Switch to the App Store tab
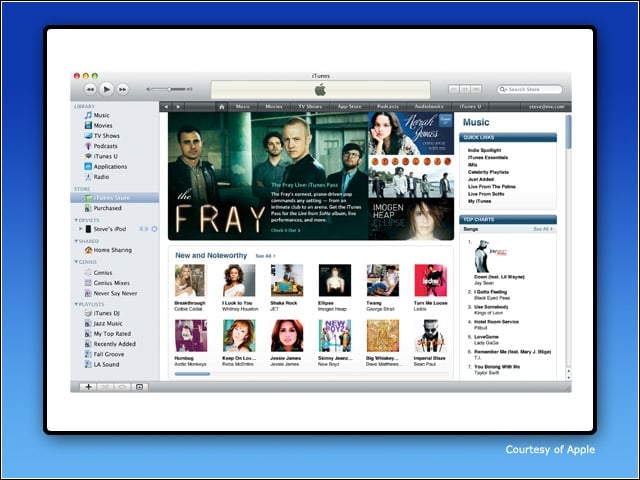This screenshot has width=640, height=480. click(349, 107)
